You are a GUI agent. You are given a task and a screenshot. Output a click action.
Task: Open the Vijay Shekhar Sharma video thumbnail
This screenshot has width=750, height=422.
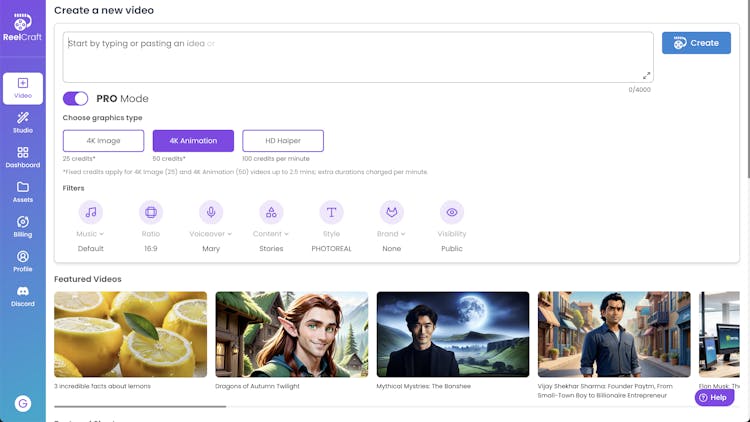coord(614,334)
